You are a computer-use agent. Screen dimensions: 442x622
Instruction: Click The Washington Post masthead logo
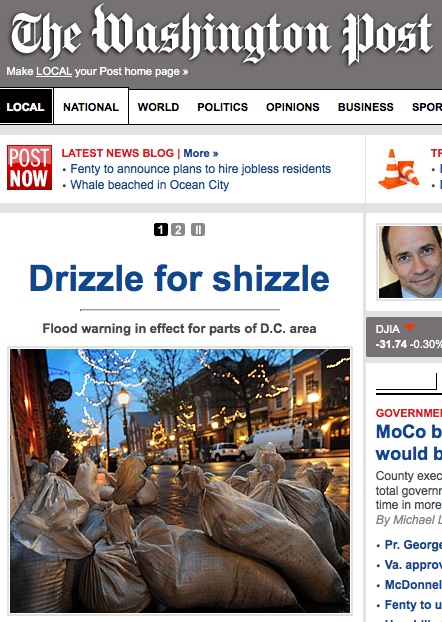coord(222,34)
